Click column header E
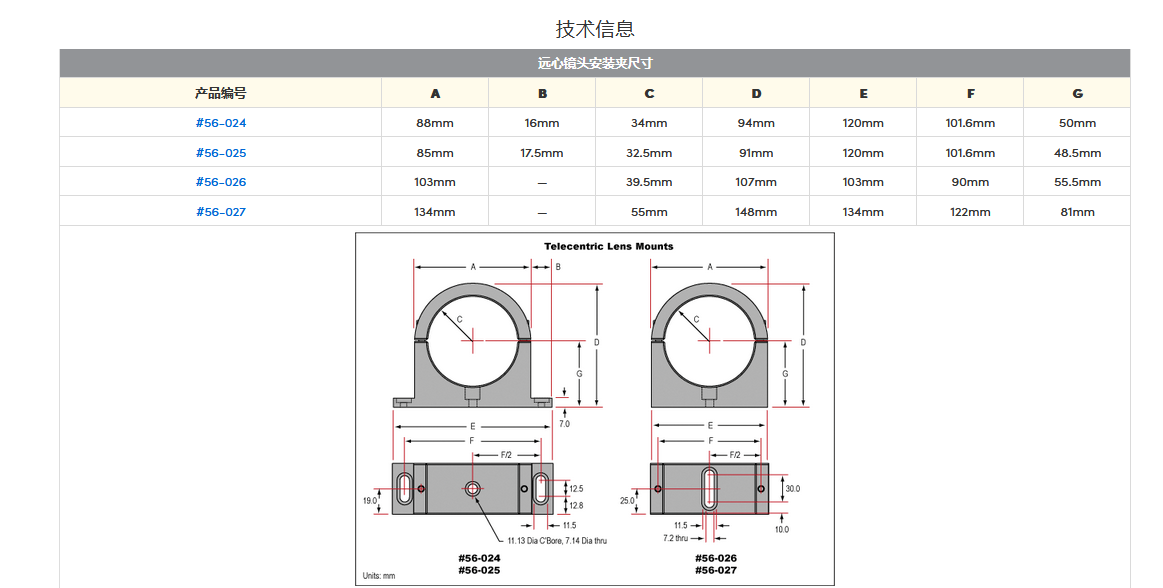This screenshot has width=1163, height=588. click(863, 93)
